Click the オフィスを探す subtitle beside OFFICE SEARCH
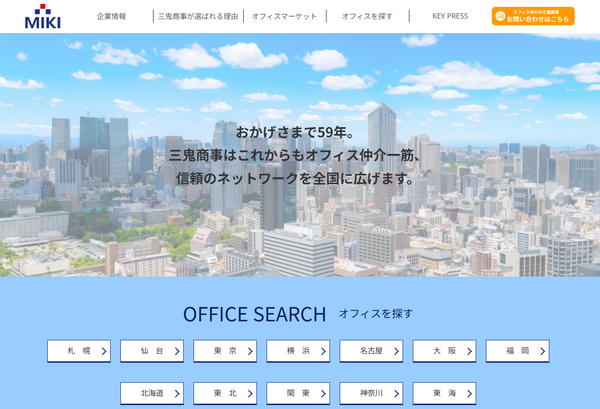600x409 pixels. click(x=376, y=314)
